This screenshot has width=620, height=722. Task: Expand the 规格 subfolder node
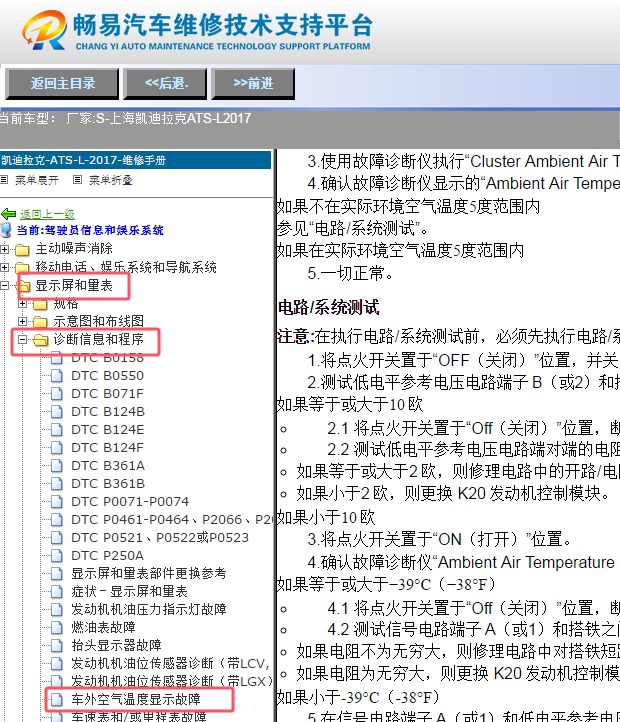click(x=22, y=304)
